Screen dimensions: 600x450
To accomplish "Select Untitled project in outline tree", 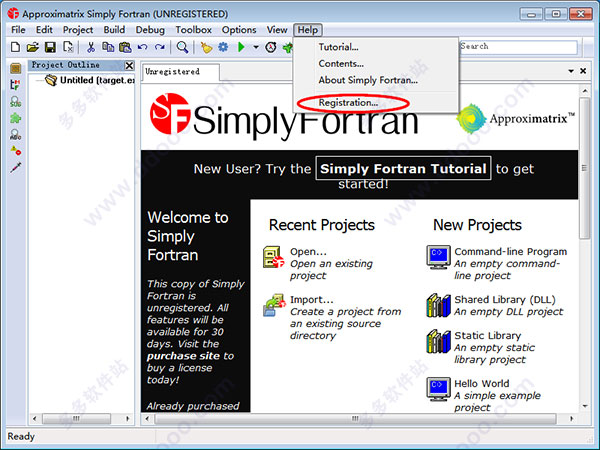I will click(97, 80).
